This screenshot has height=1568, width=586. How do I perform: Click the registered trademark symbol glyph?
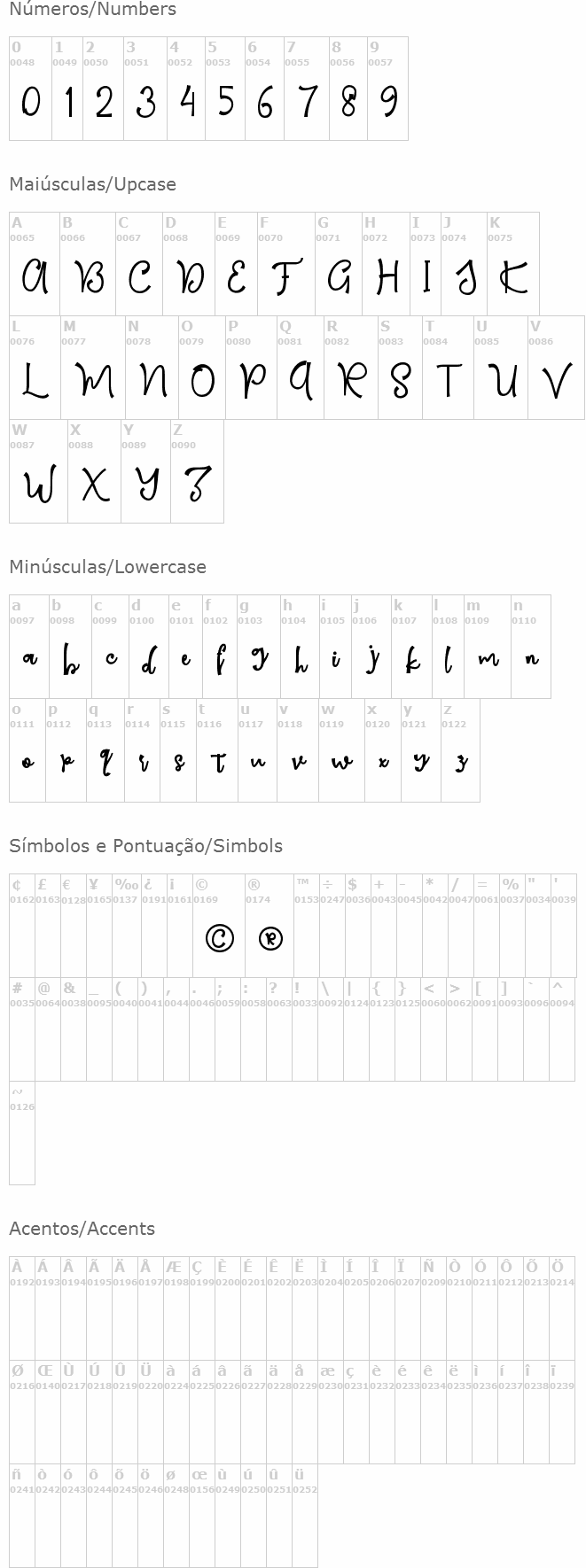[x=270, y=937]
